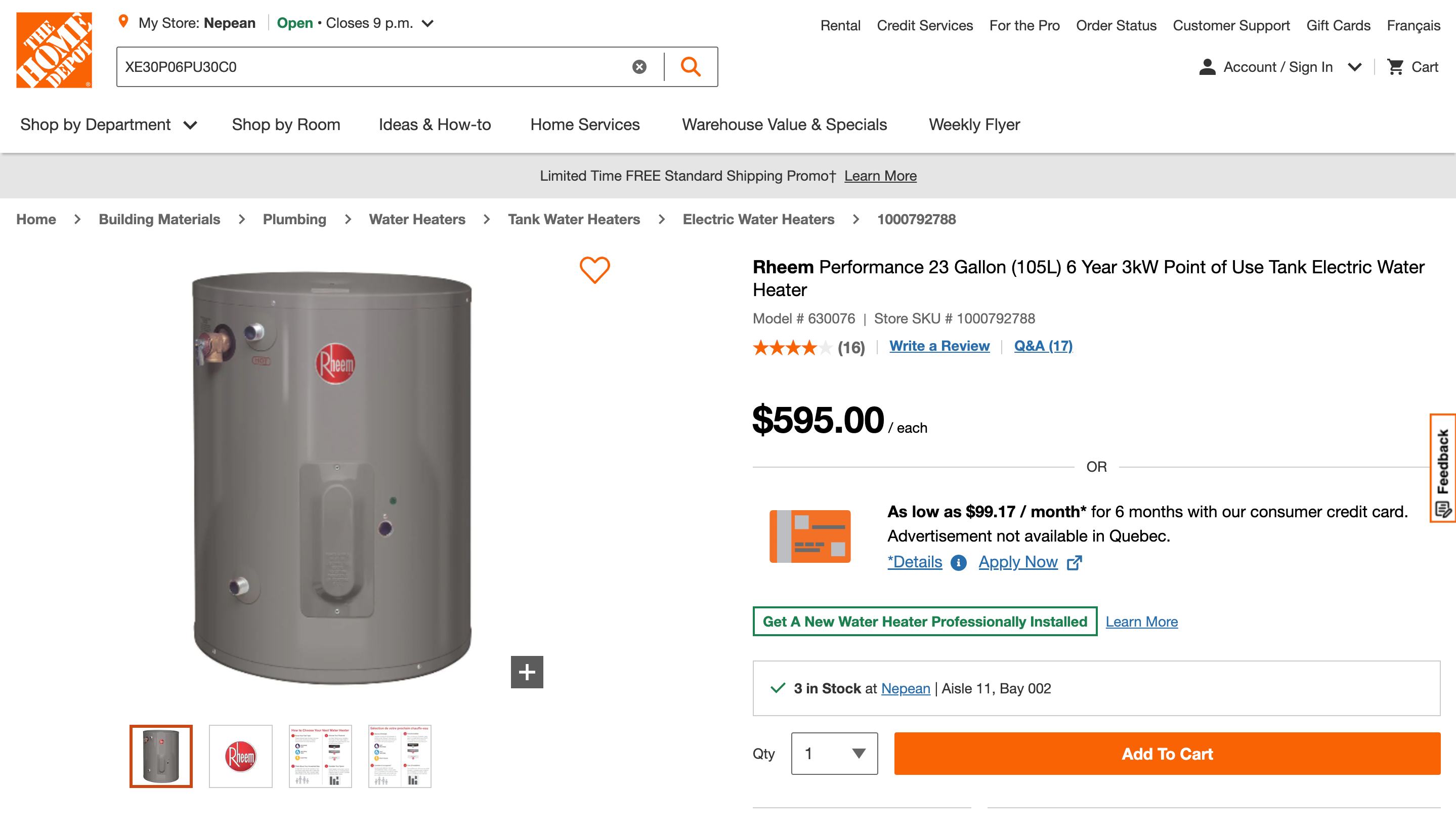Screen dimensions: 1456x827
Task: Expand store hours dropdown chevron
Action: coord(428,23)
